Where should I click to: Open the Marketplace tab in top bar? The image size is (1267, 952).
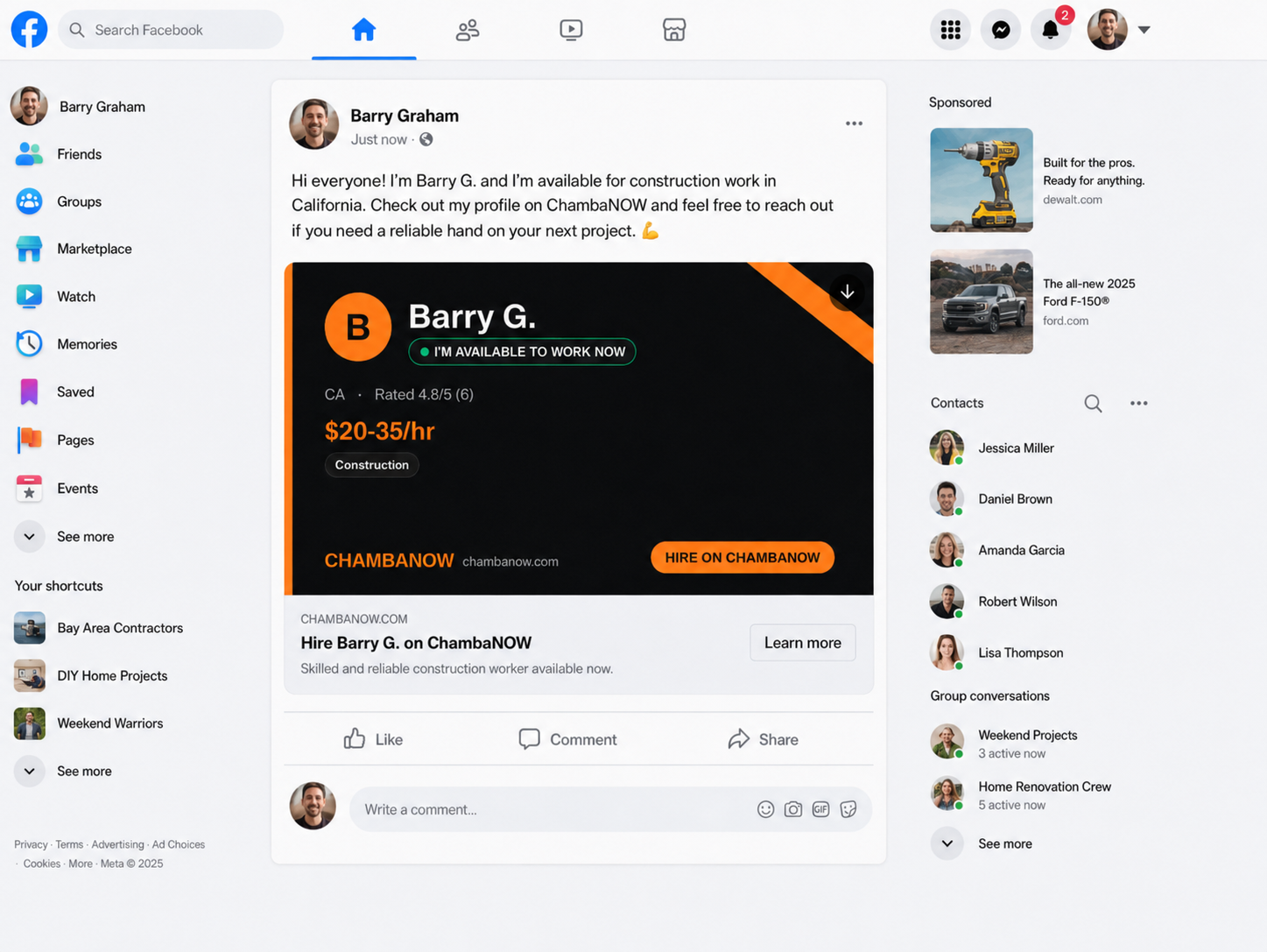point(674,30)
